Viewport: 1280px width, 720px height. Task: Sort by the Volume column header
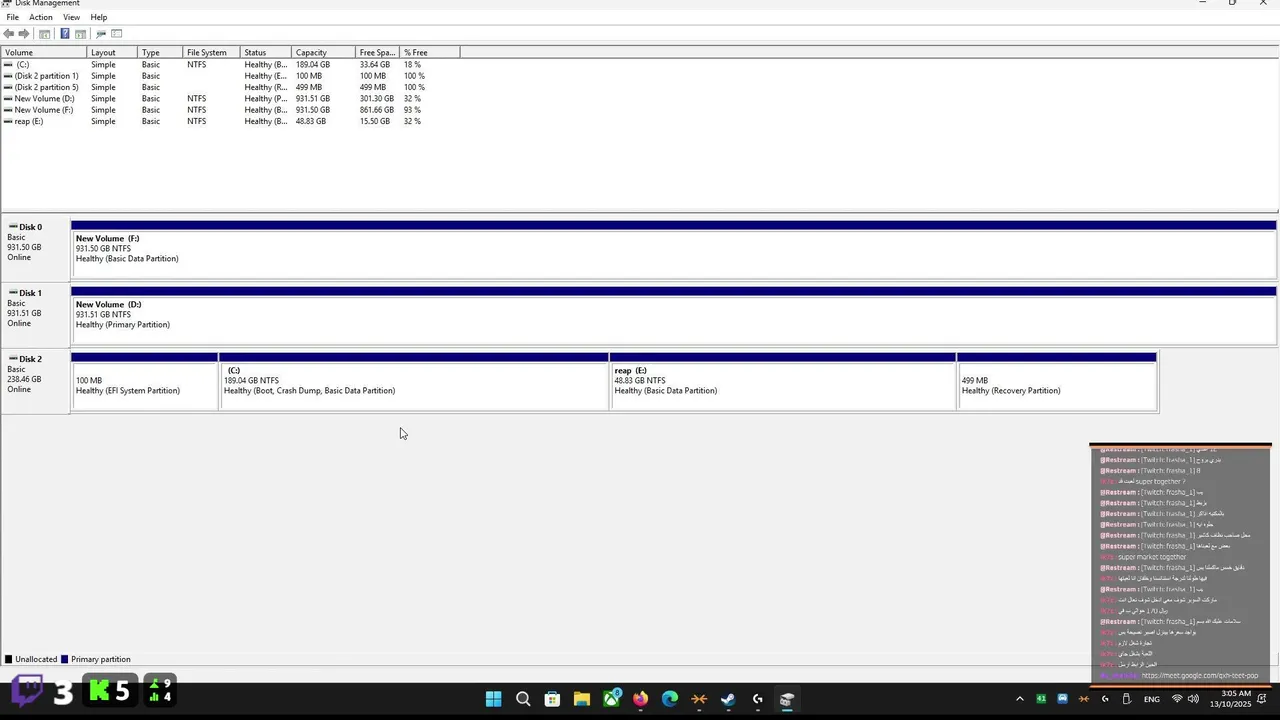(44, 52)
